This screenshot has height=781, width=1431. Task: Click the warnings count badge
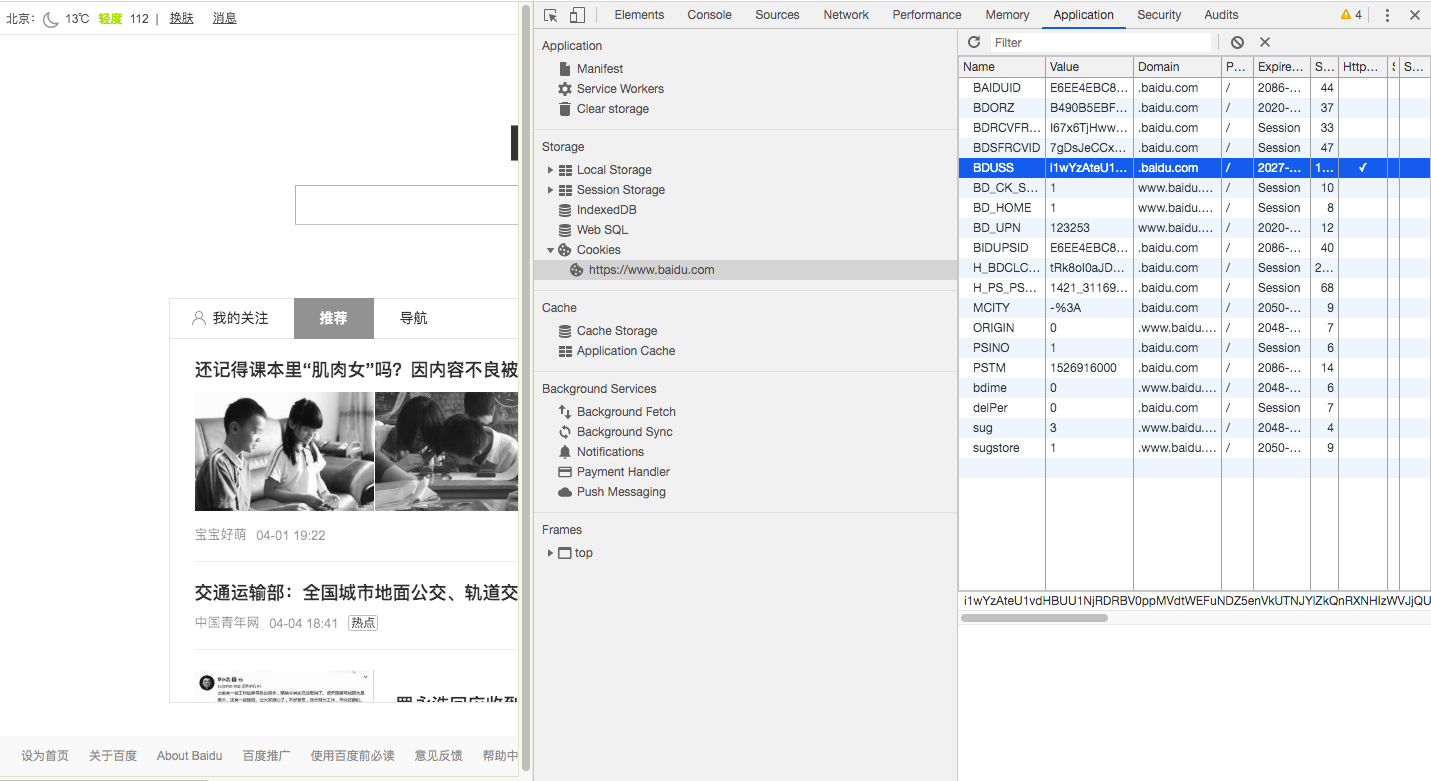click(1351, 15)
